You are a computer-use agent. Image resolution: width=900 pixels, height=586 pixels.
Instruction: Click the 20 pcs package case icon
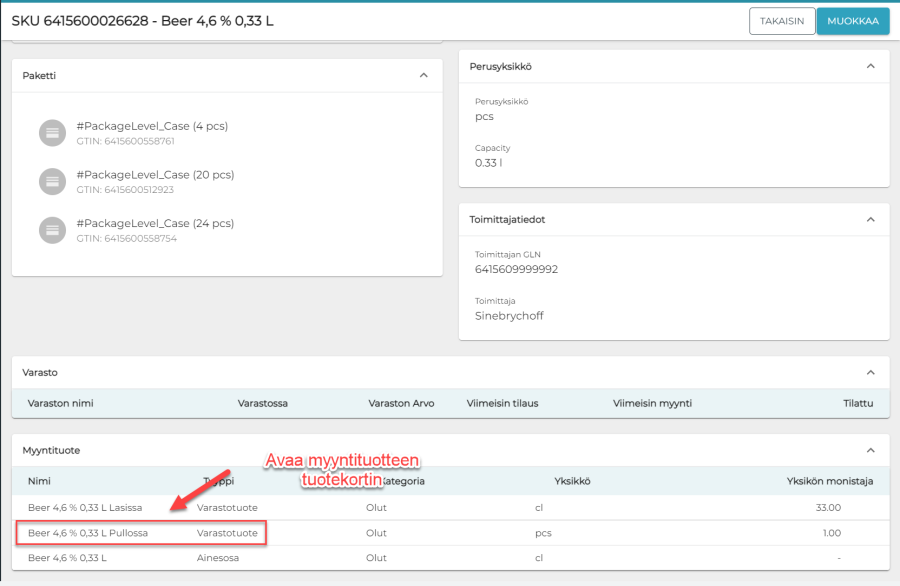(x=52, y=181)
